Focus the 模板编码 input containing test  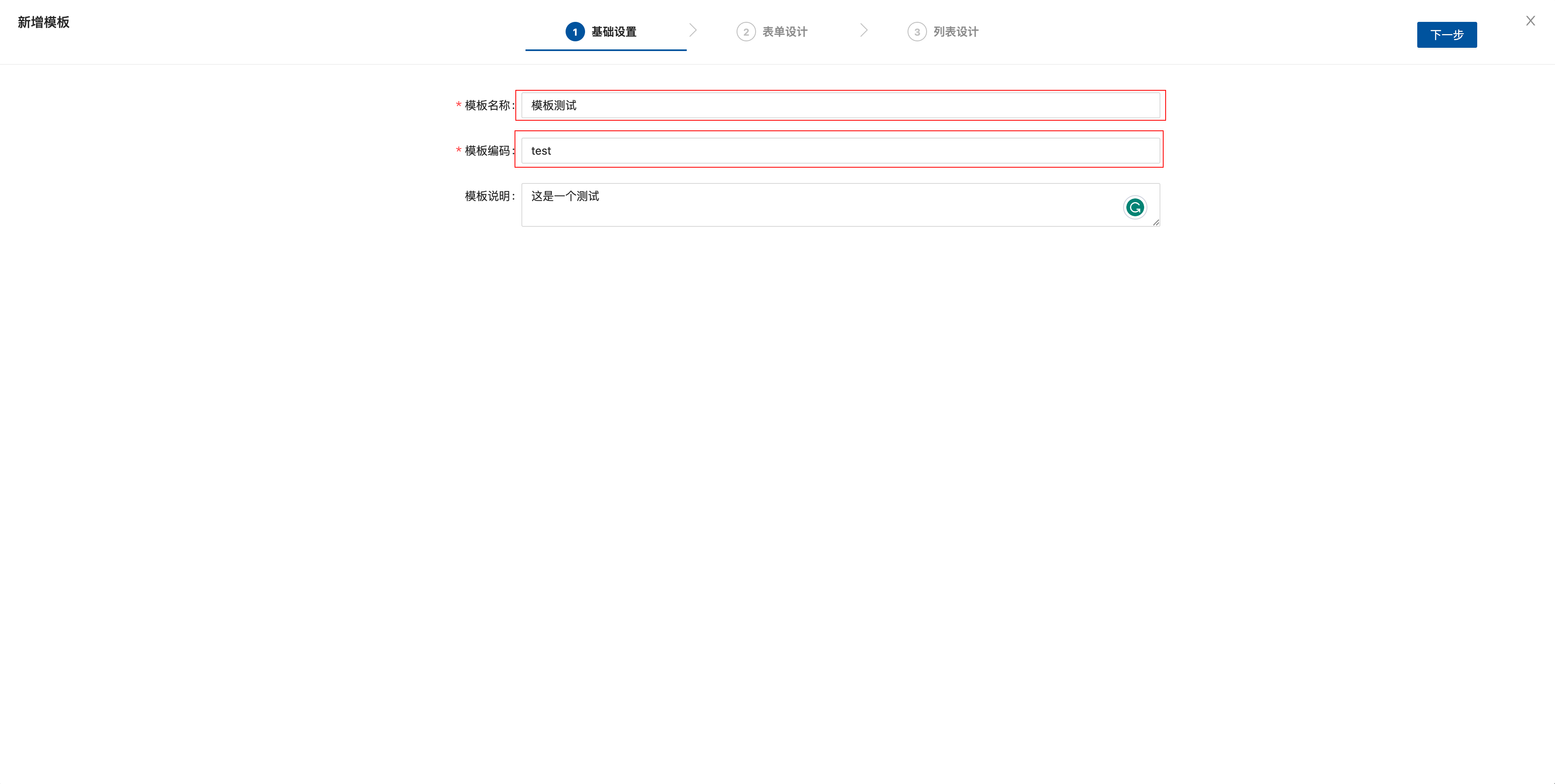(839, 150)
